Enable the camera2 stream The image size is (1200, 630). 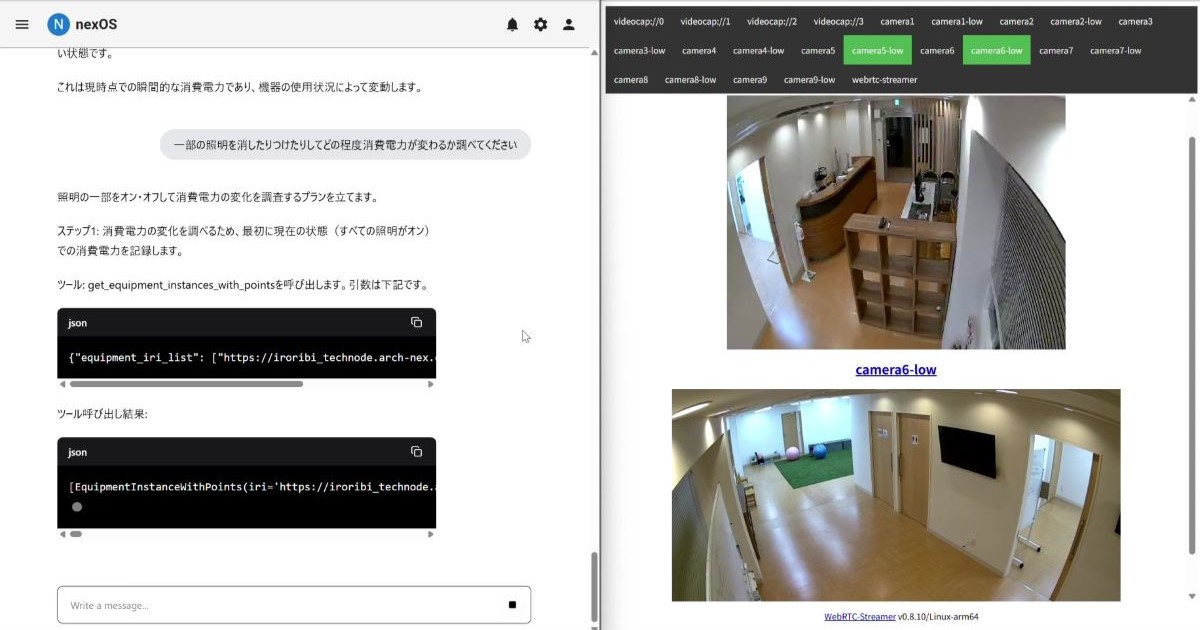point(1016,21)
